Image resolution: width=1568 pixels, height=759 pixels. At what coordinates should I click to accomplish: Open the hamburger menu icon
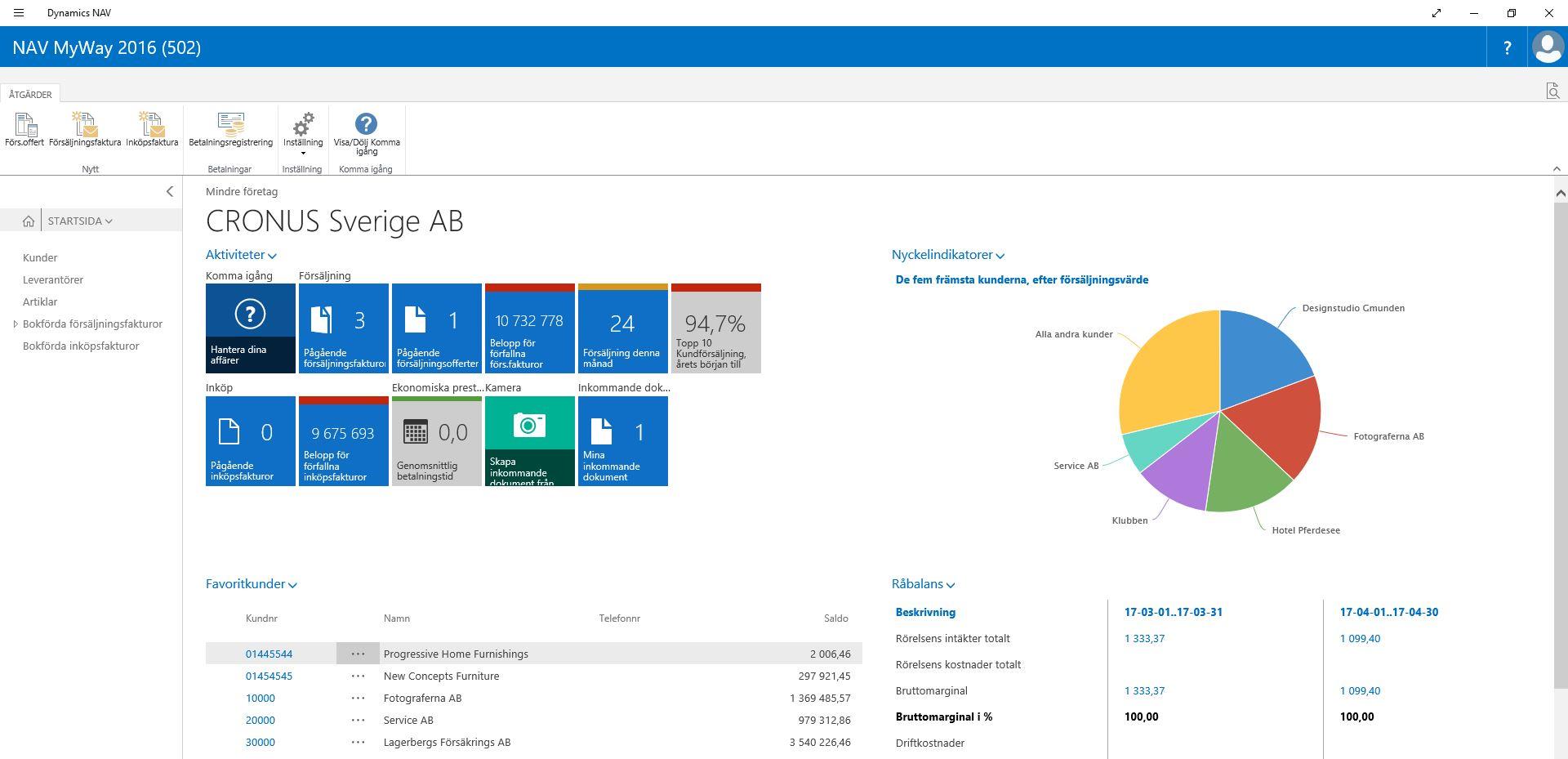[19, 13]
